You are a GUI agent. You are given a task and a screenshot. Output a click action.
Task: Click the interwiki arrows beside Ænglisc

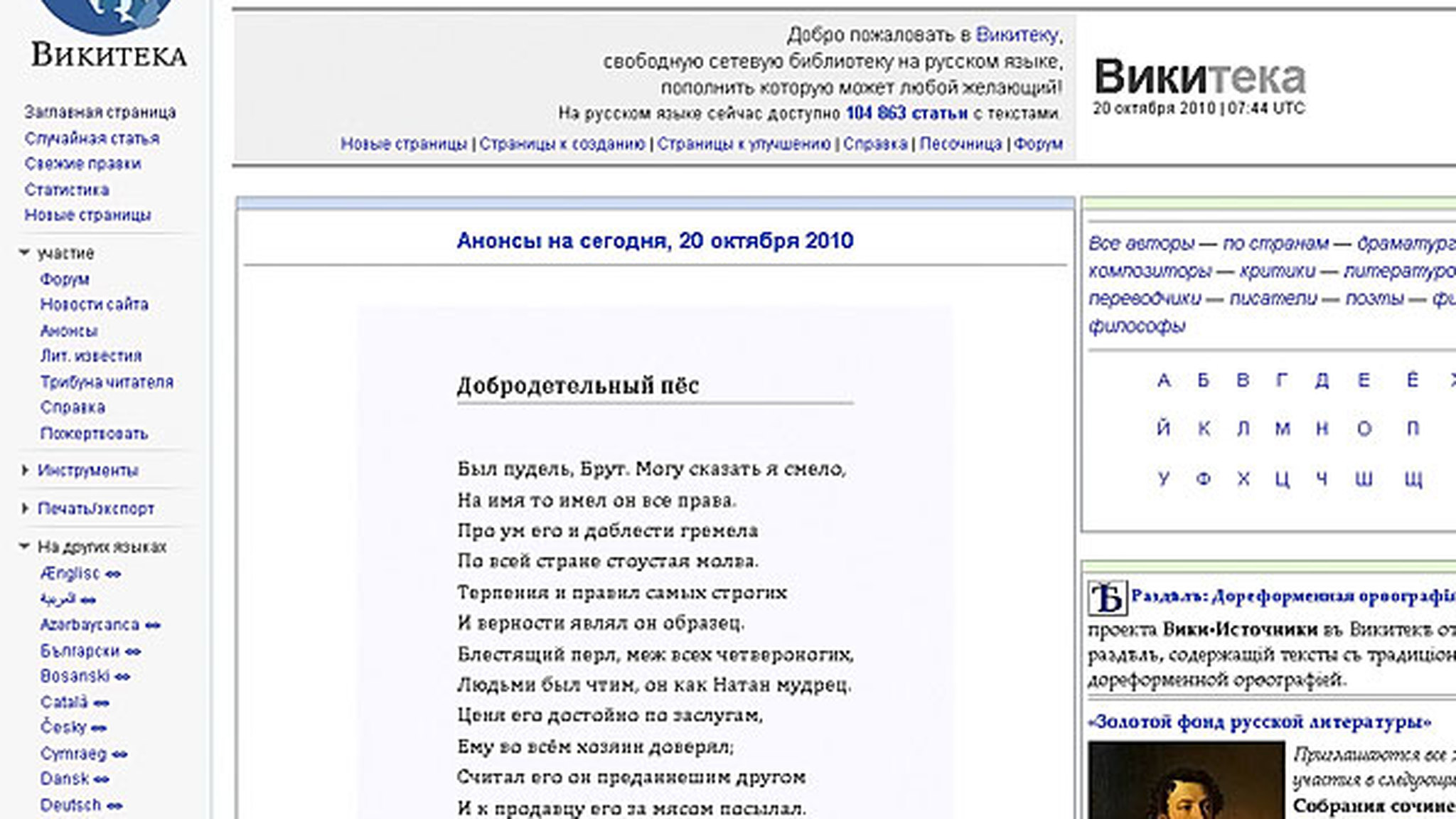(x=114, y=574)
